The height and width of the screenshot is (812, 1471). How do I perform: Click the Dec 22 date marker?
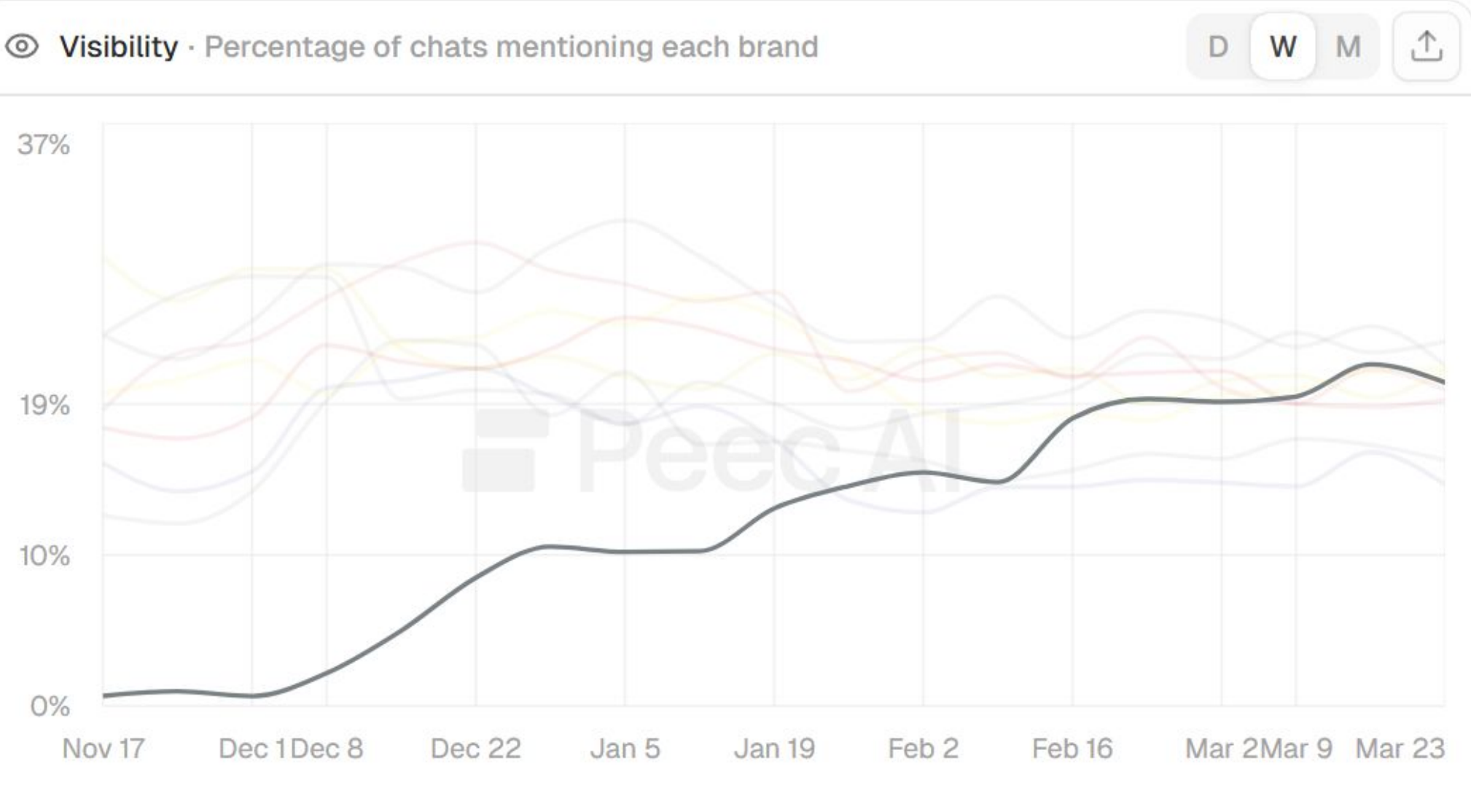pyautogui.click(x=475, y=749)
